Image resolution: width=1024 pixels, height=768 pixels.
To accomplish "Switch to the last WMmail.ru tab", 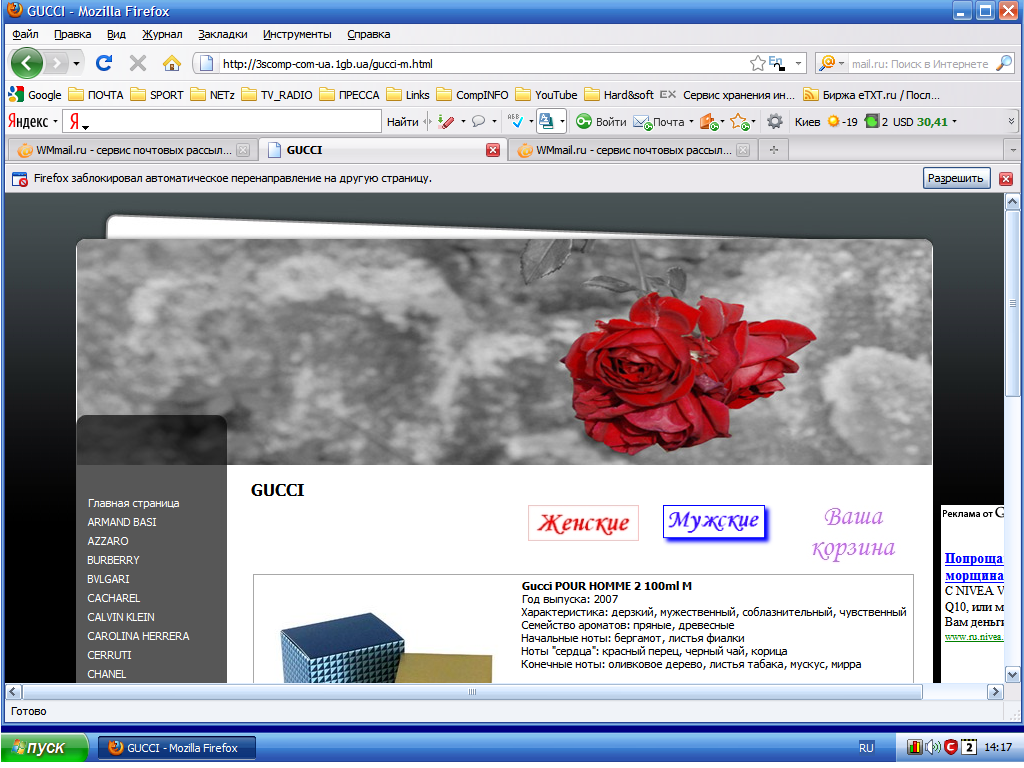I will (x=632, y=150).
